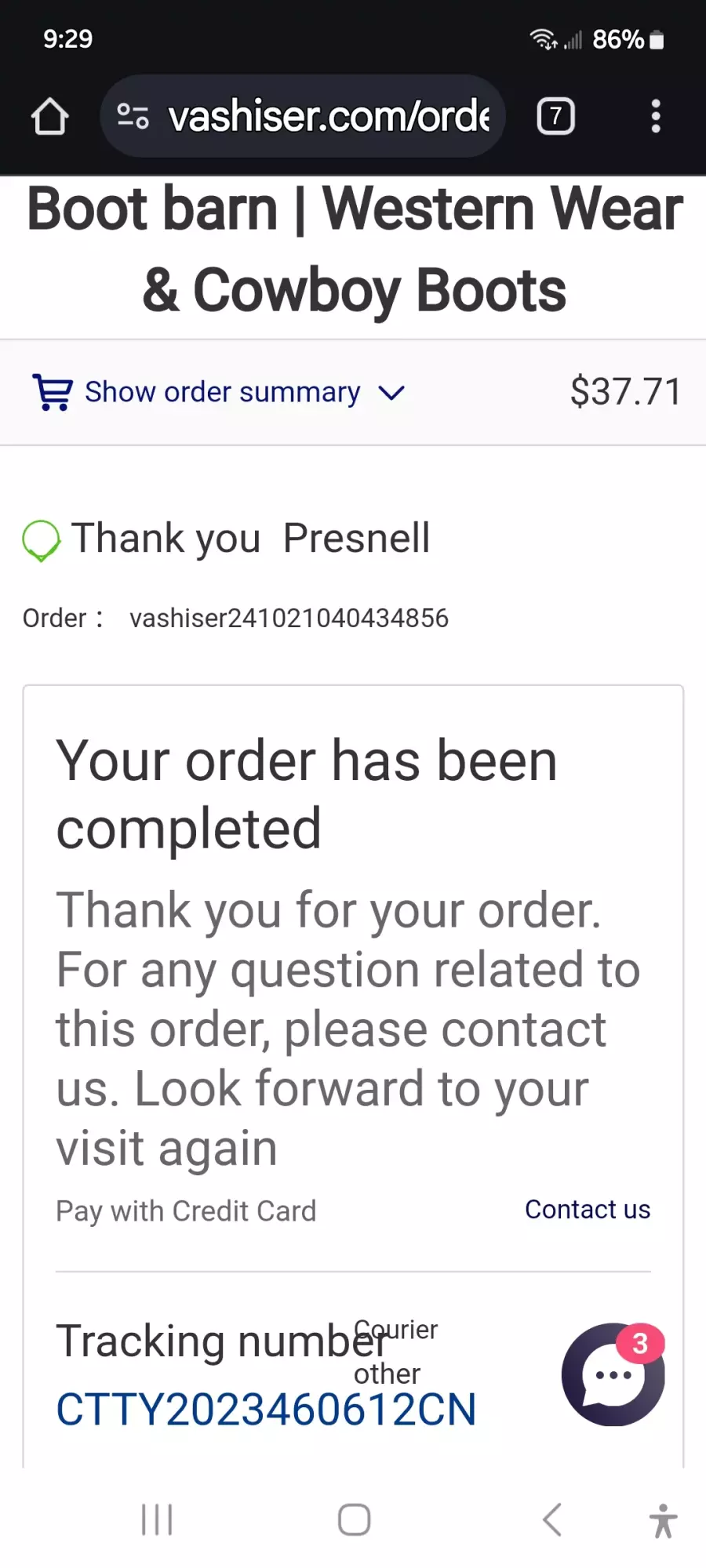
Task: Open Android recent apps button
Action: point(157,1519)
